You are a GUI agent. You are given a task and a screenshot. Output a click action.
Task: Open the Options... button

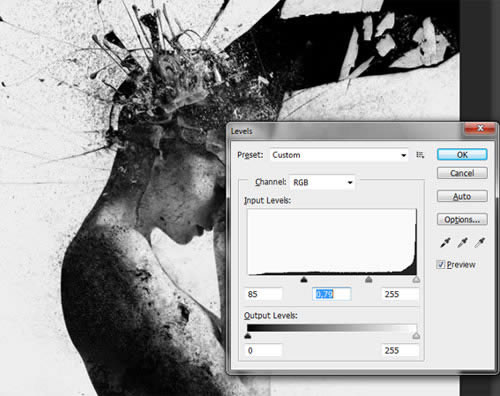[x=462, y=220]
